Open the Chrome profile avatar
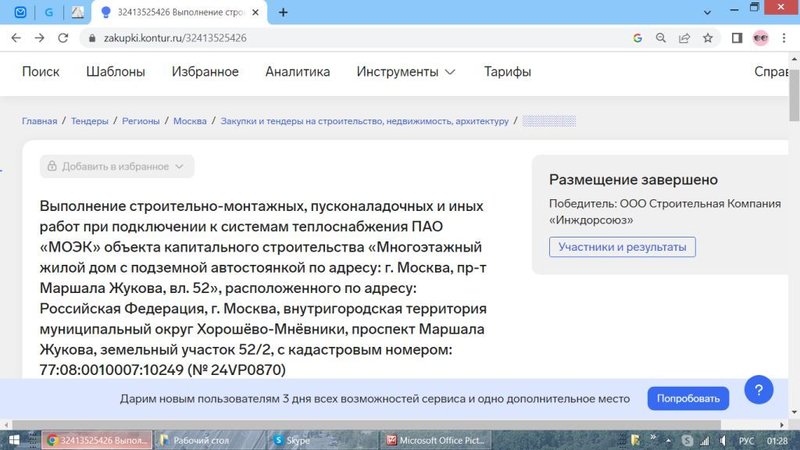This screenshot has height=450, width=800. click(x=761, y=38)
